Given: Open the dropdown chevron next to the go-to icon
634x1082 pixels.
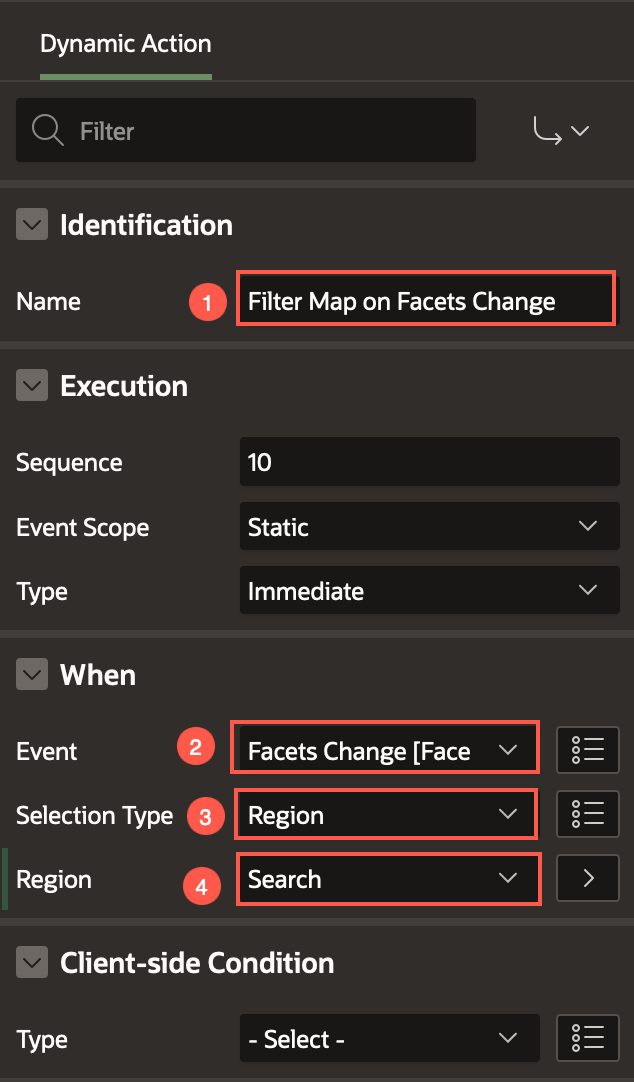Looking at the screenshot, I should pyautogui.click(x=580, y=130).
